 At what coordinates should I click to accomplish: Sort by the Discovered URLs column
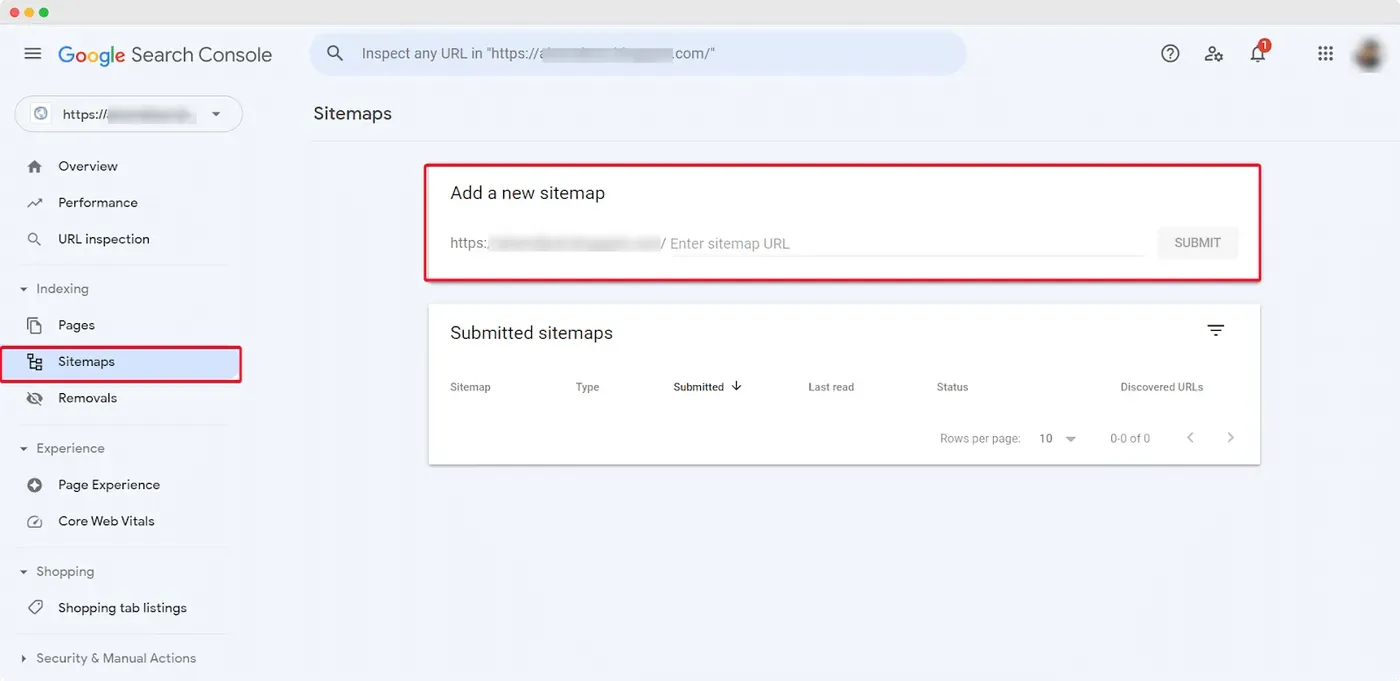click(1162, 387)
